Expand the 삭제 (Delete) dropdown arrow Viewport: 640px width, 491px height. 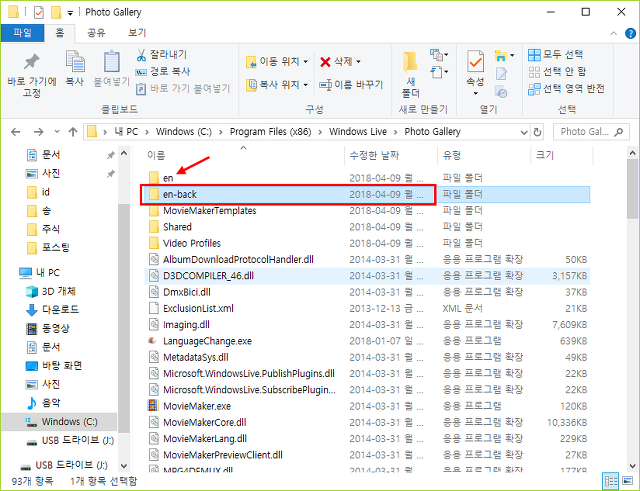(358, 62)
